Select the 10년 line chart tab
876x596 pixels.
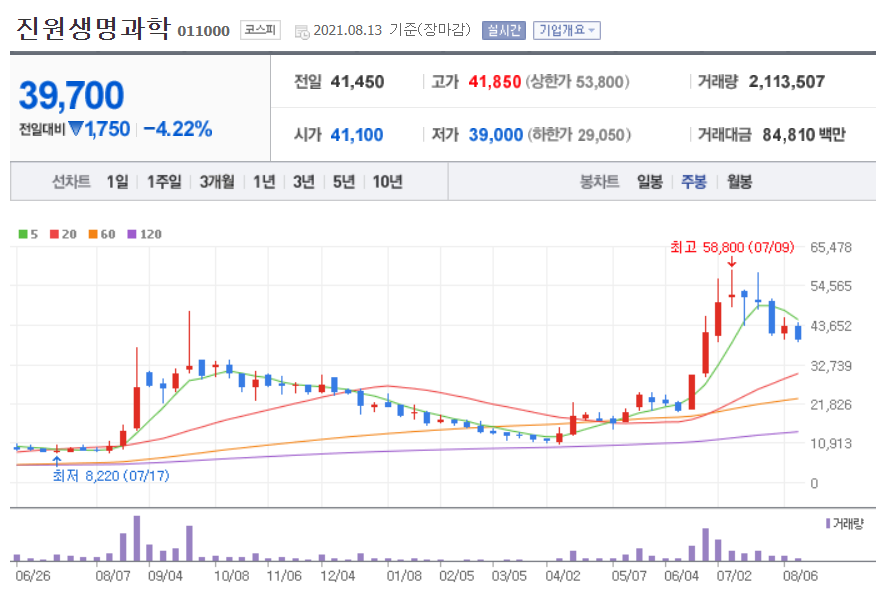[x=387, y=182]
